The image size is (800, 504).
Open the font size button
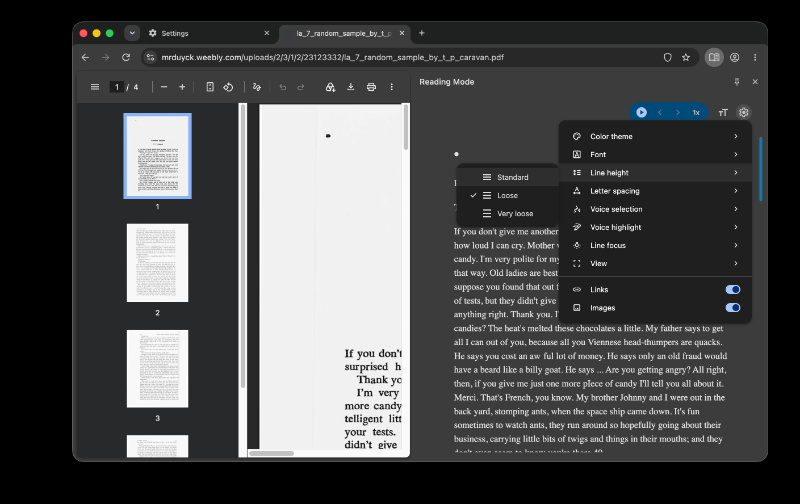[723, 113]
